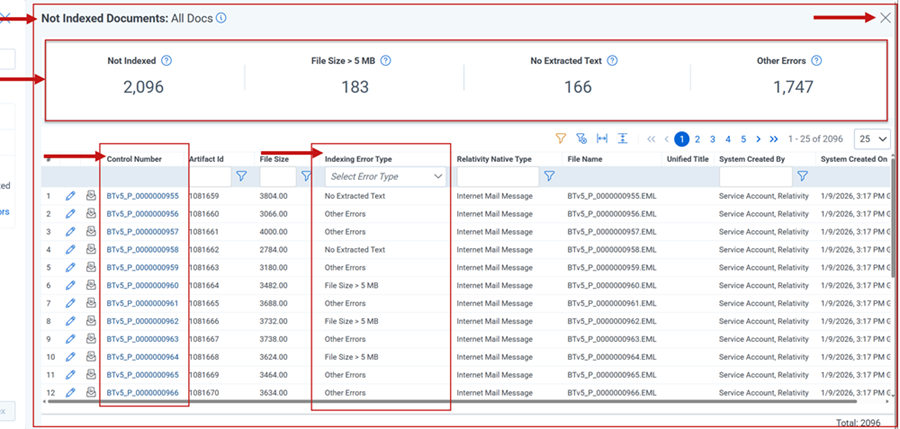
Task: Click edit pencil for BTv5_P_0000000958 row
Action: click(71, 250)
